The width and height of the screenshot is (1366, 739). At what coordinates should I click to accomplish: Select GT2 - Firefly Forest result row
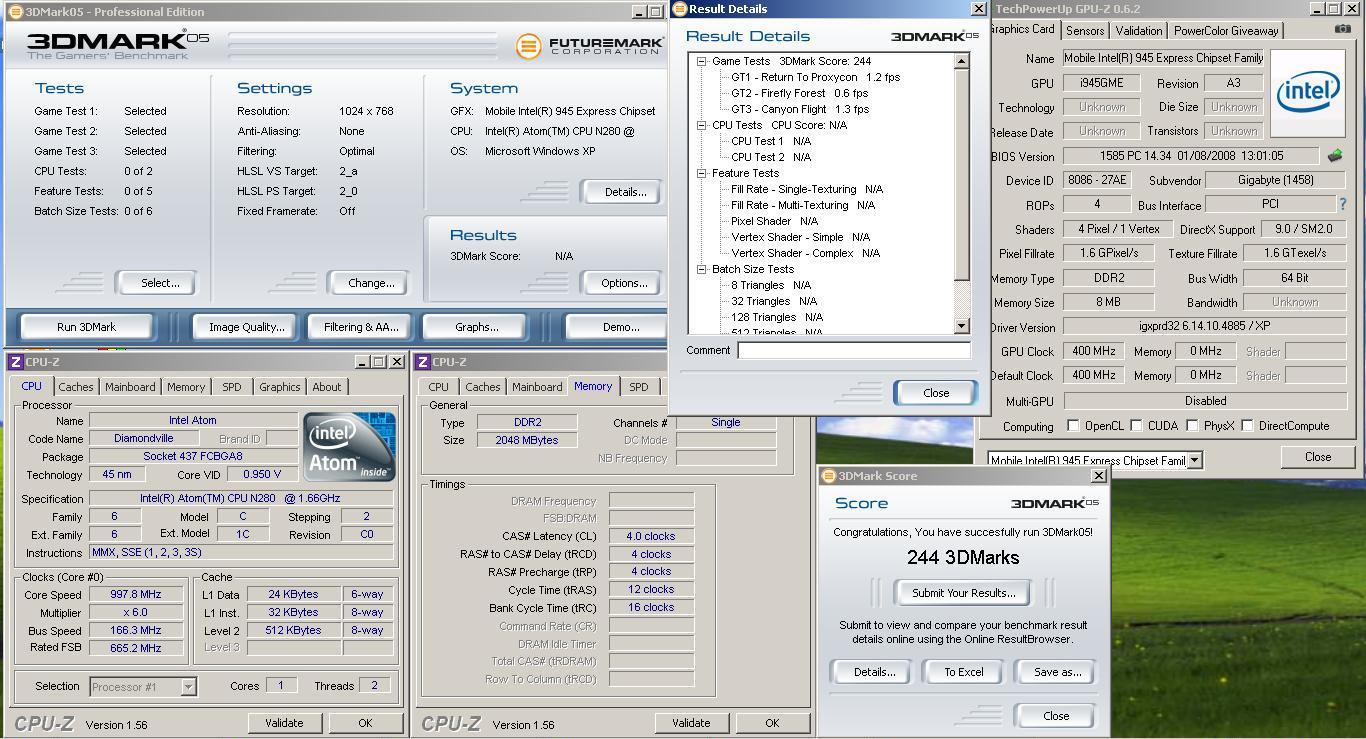coord(799,93)
